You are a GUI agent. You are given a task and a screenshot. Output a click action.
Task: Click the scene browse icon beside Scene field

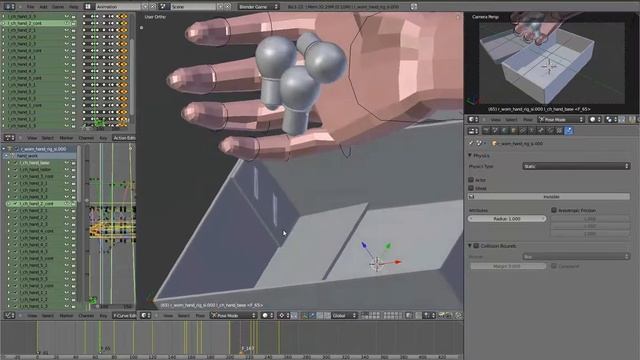coord(163,7)
